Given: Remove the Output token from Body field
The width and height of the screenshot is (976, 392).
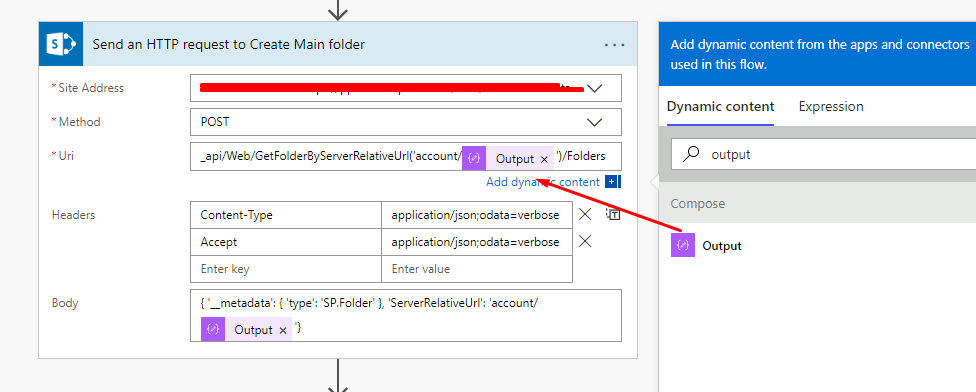Looking at the screenshot, I should 283,330.
